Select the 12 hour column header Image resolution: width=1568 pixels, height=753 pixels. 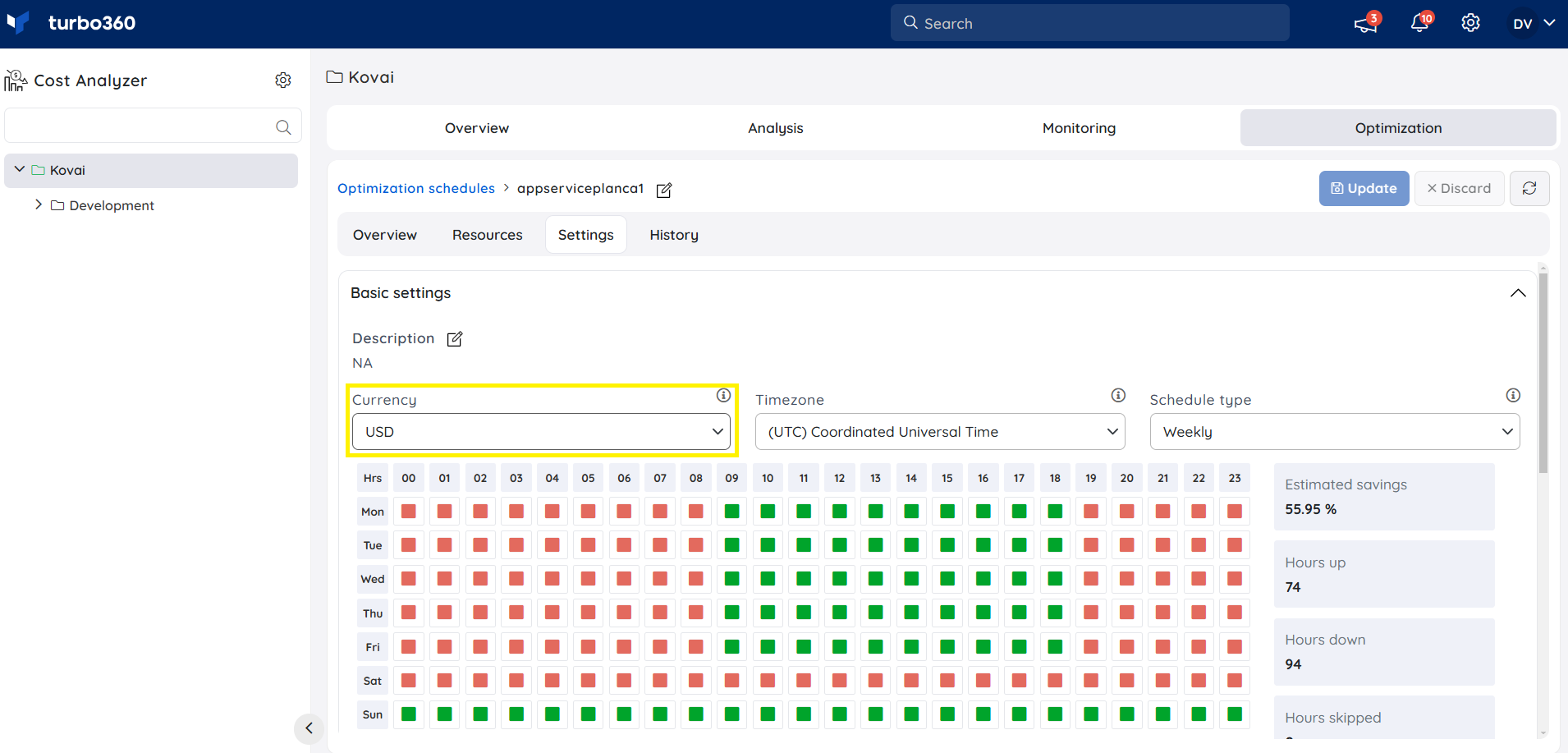click(840, 478)
